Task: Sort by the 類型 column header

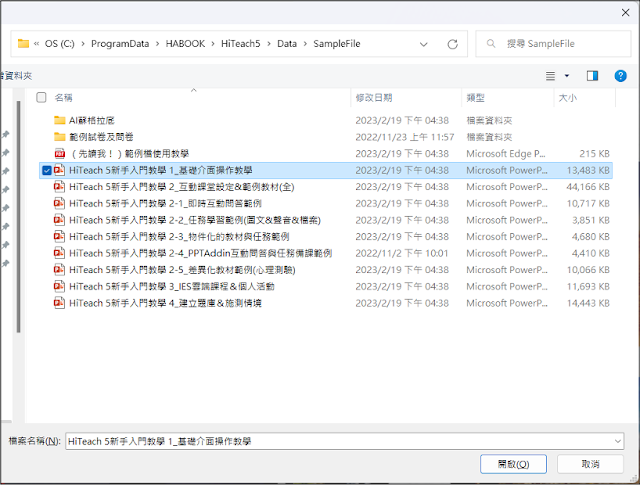Action: pyautogui.click(x=476, y=98)
